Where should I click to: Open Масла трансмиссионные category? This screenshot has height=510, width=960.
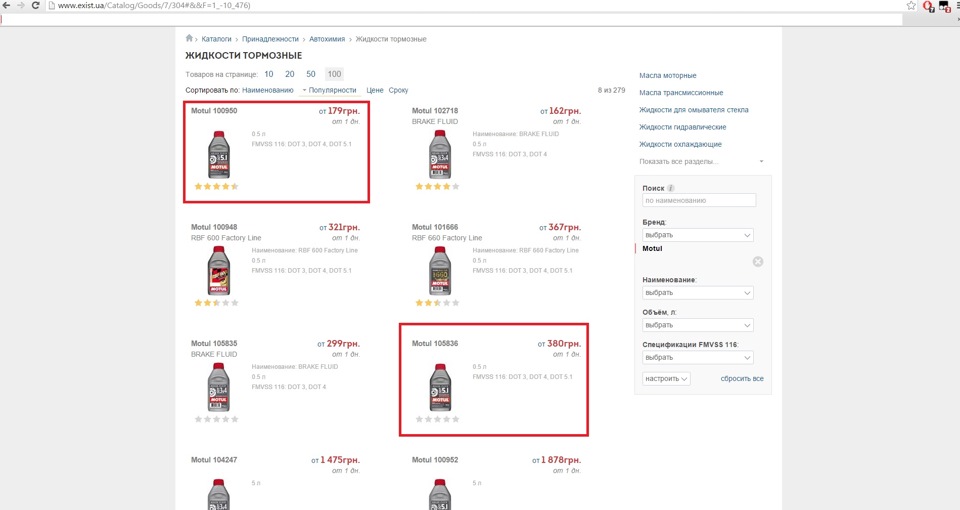681,92
